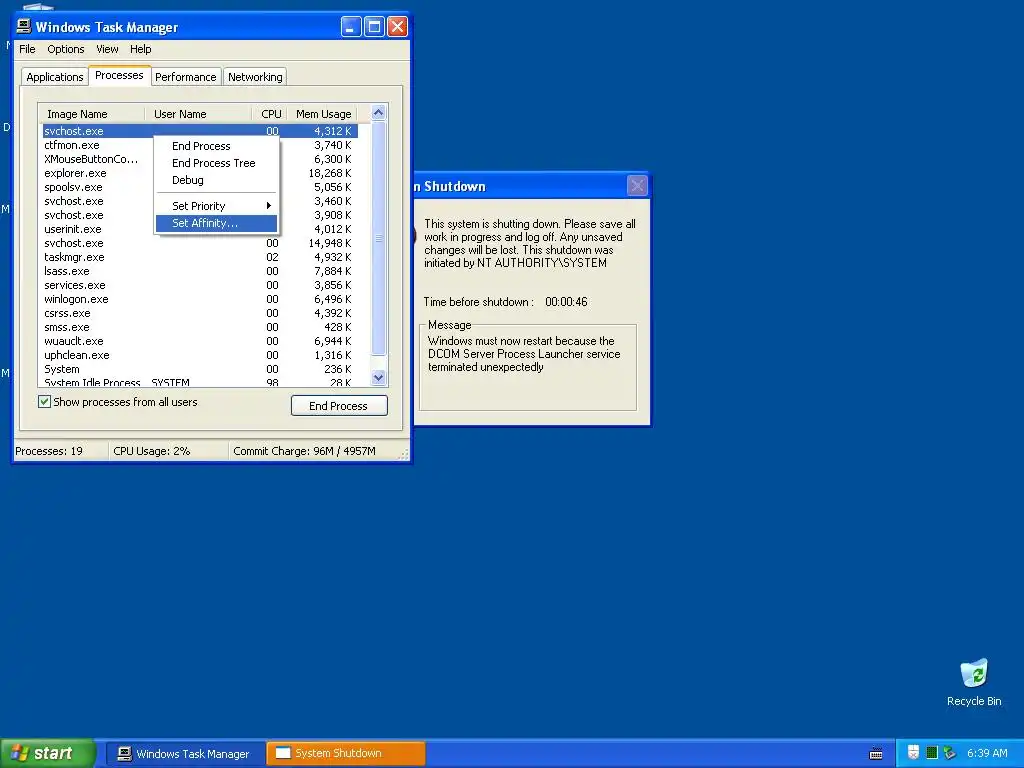Click Processes: 19 in status bar
Viewport: 1024px width, 768px height.
[49, 451]
